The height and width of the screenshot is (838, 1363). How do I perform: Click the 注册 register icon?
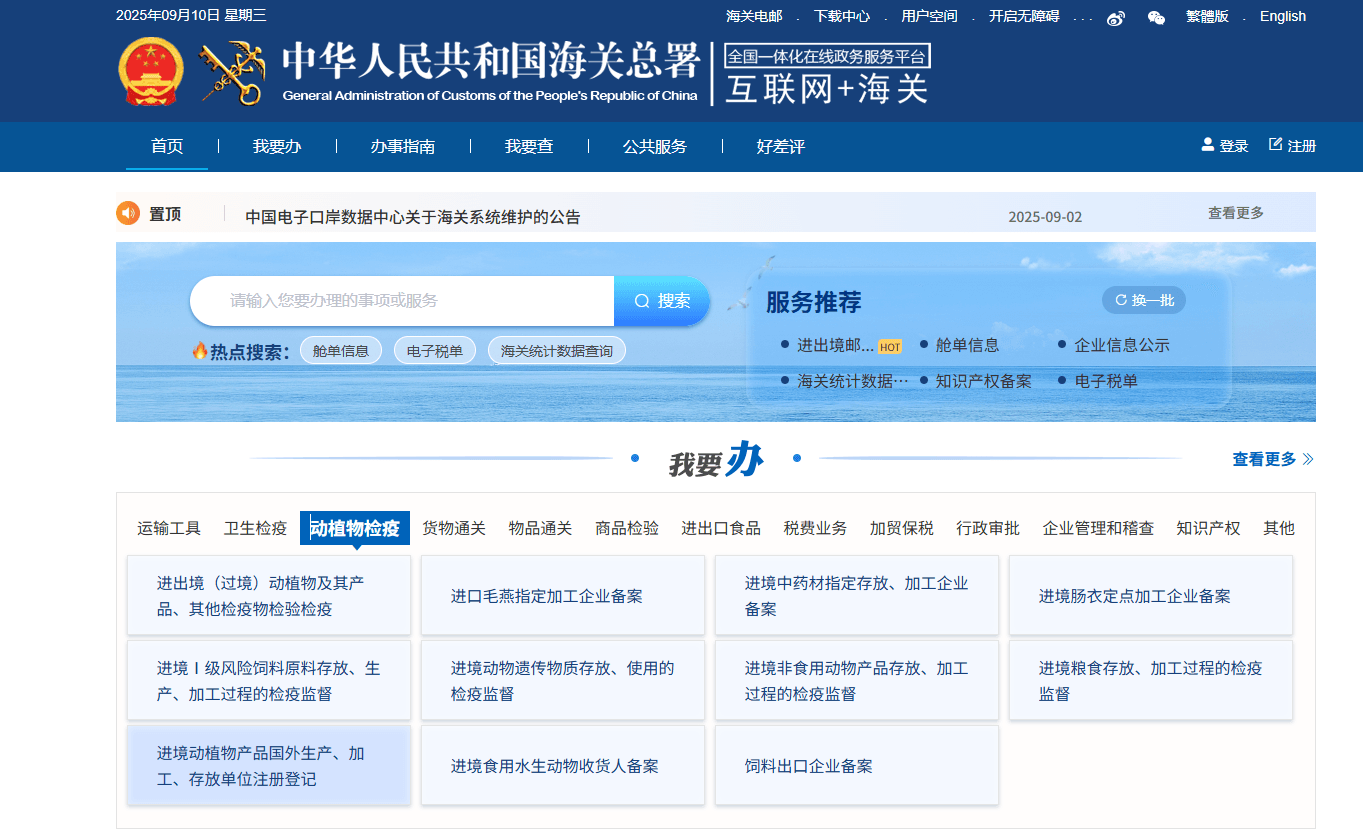(1275, 145)
